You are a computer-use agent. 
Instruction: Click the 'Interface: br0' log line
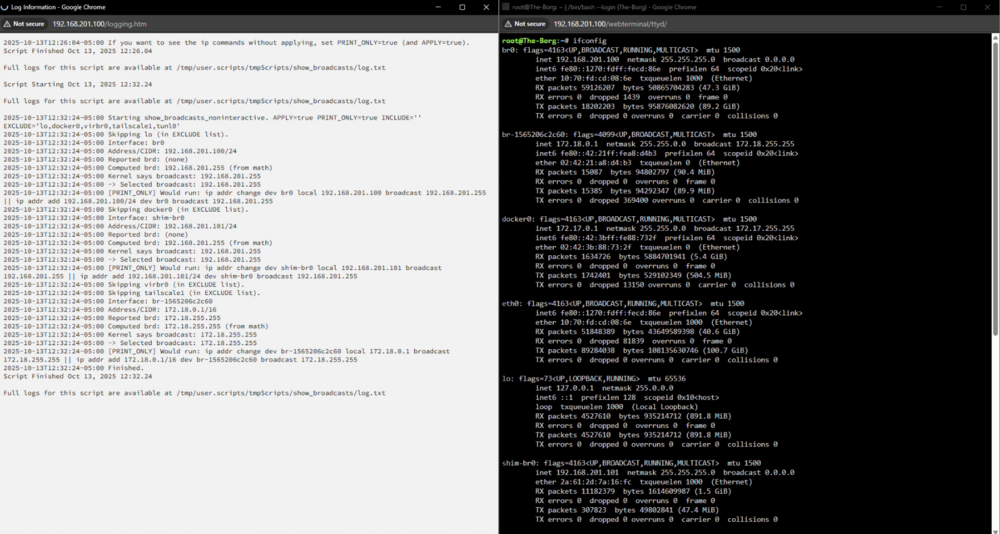point(84,143)
